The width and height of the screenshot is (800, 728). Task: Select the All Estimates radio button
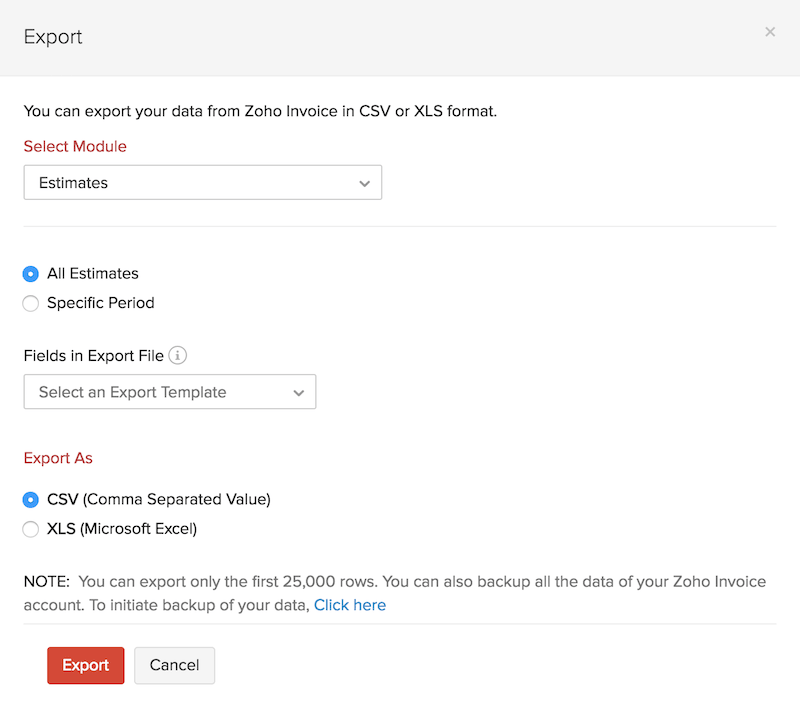click(31, 274)
